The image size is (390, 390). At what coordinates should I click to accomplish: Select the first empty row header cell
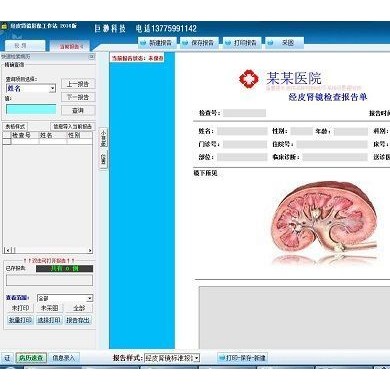tap(7, 142)
